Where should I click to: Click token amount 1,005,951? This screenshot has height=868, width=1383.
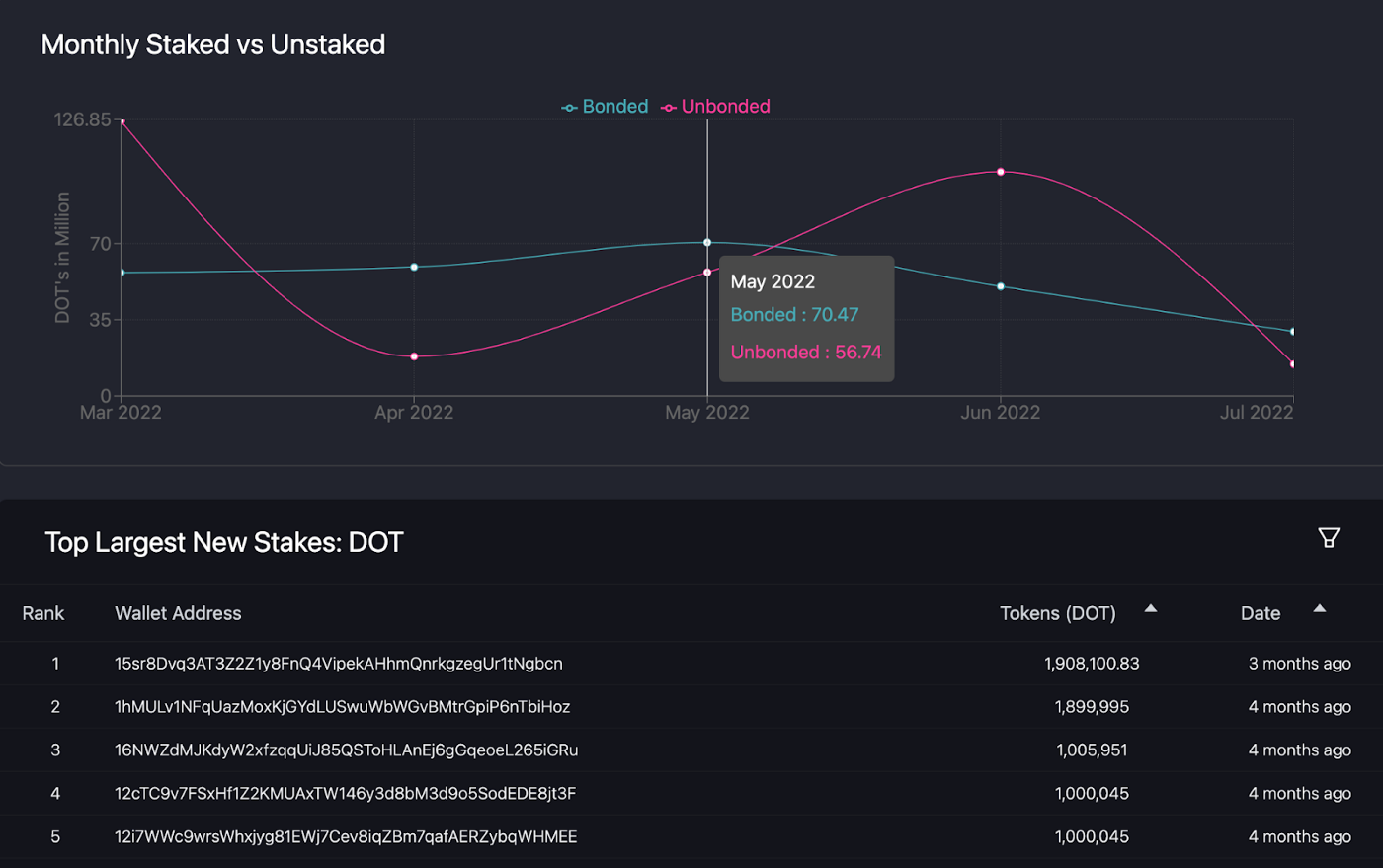click(1092, 750)
